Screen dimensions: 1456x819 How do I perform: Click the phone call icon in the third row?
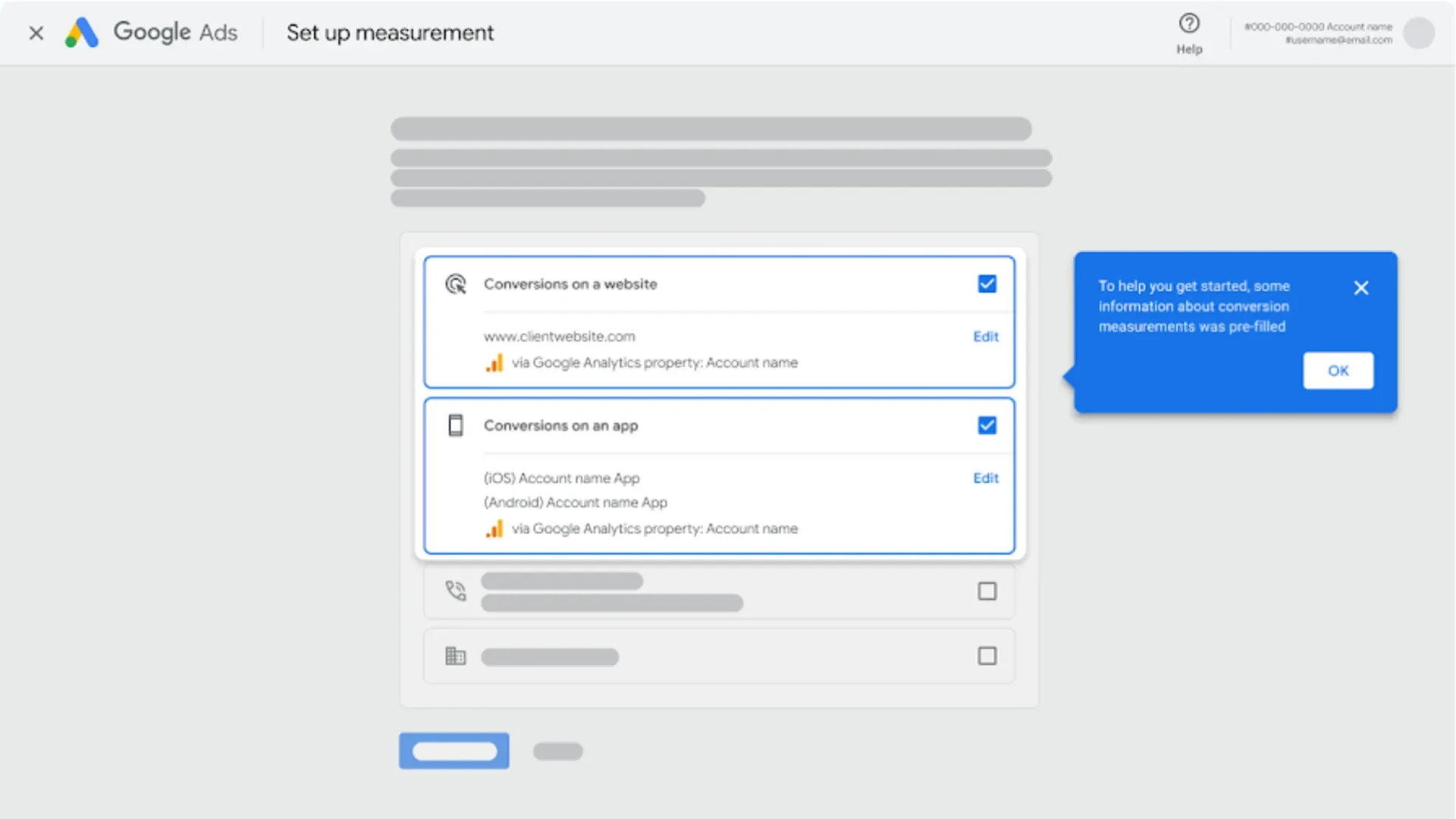(456, 591)
